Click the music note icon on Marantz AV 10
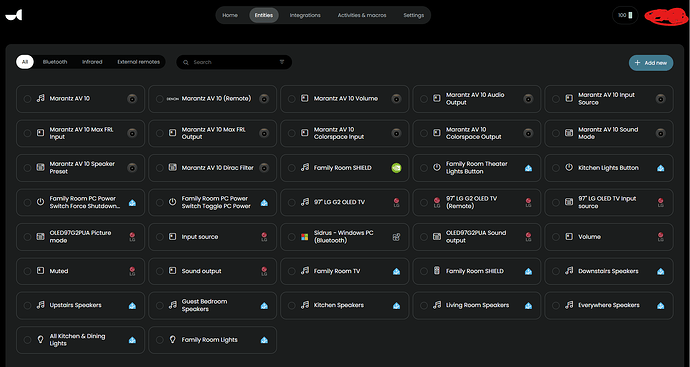 40,99
